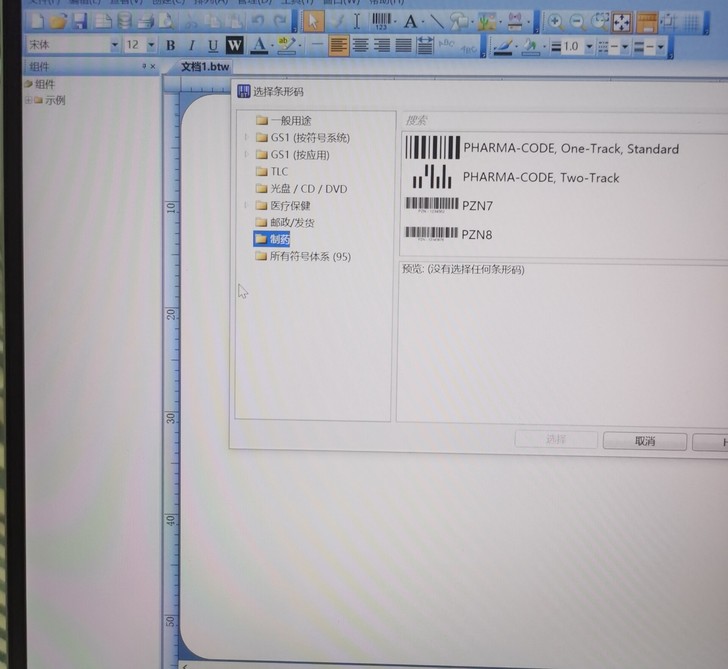Viewport: 728px width, 669px height.
Task: Click the font color "A" icon
Action: pos(259,45)
